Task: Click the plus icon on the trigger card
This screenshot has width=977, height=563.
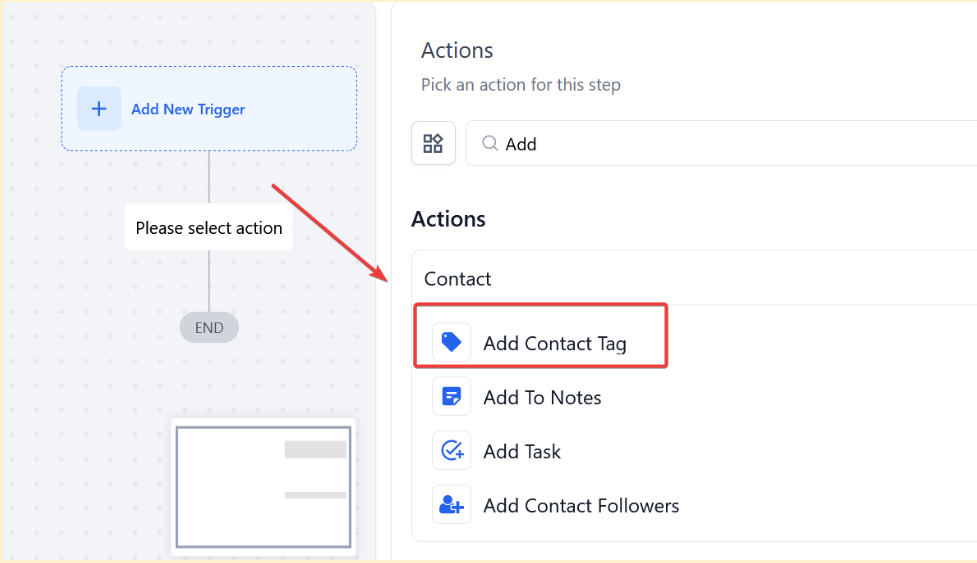Action: click(x=99, y=109)
